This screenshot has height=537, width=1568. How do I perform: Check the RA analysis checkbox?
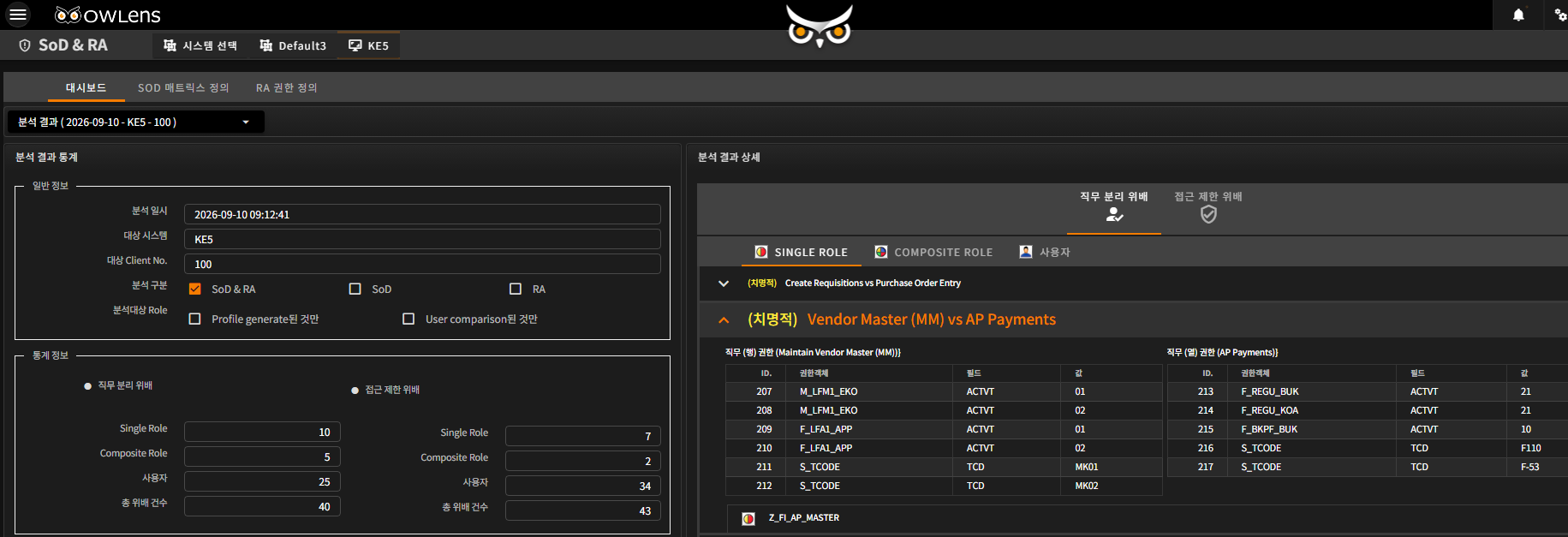pos(516,289)
